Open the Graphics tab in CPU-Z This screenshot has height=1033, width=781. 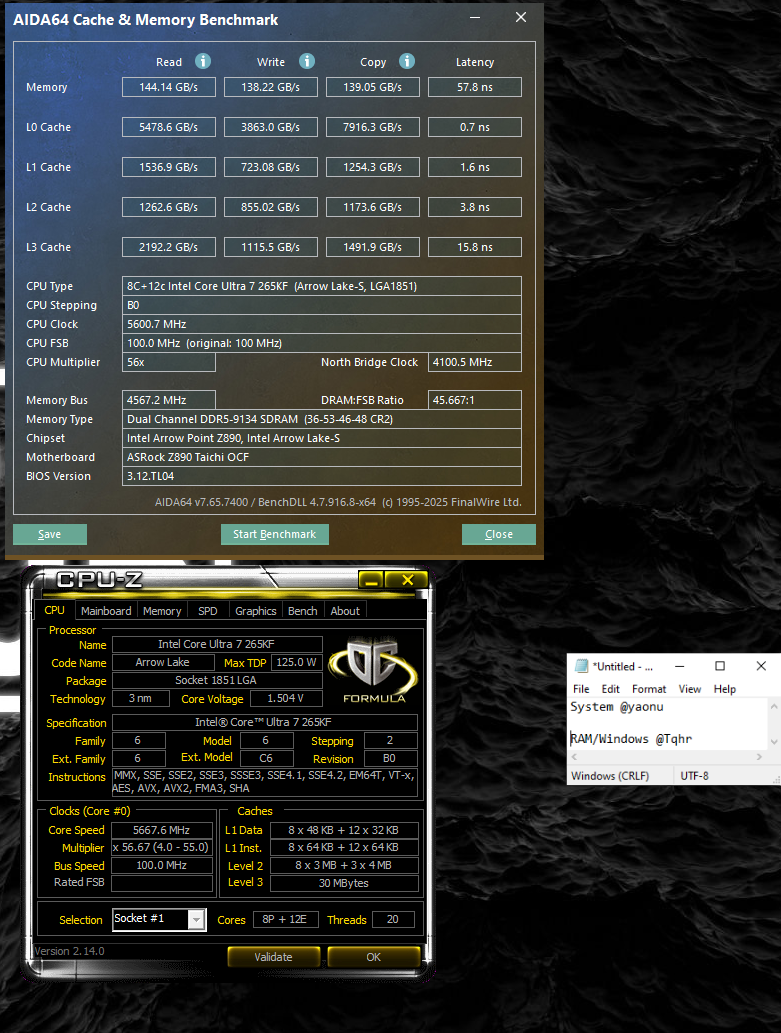pos(256,611)
